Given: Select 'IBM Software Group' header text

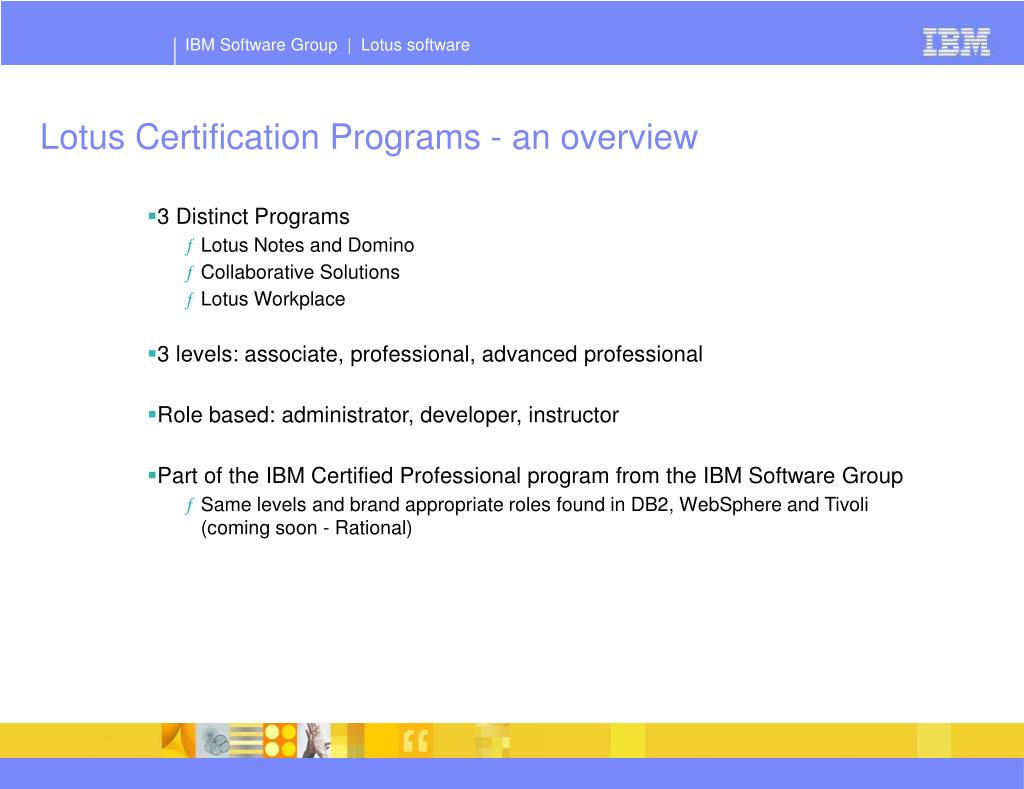Looking at the screenshot, I should click(x=261, y=45).
